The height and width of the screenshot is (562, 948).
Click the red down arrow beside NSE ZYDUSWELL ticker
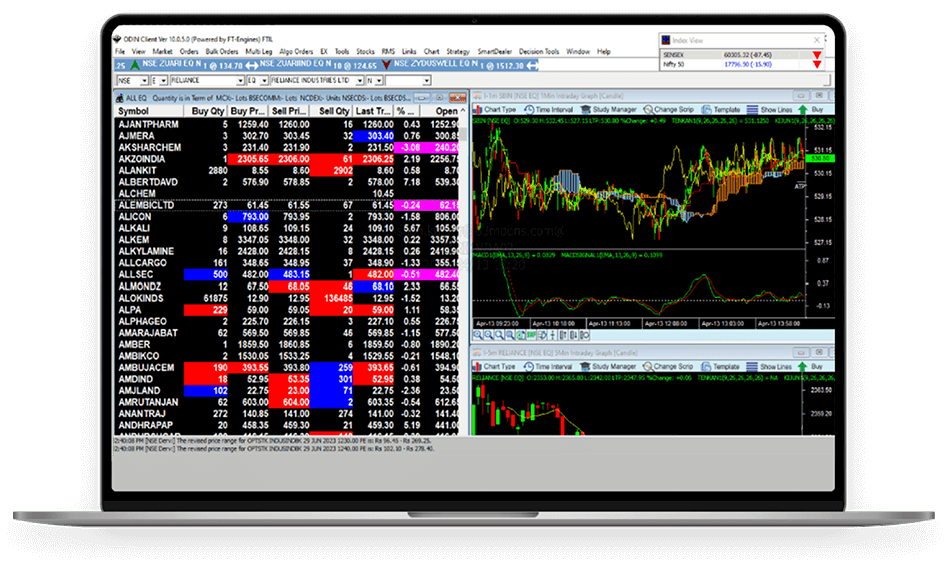click(x=386, y=65)
